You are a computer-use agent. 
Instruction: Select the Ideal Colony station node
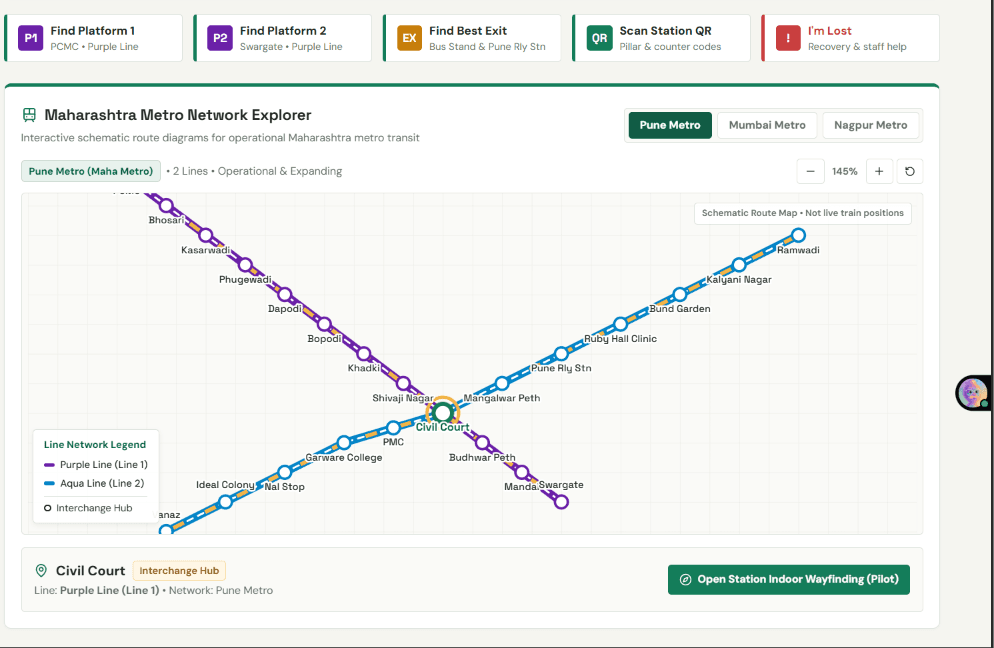225,502
